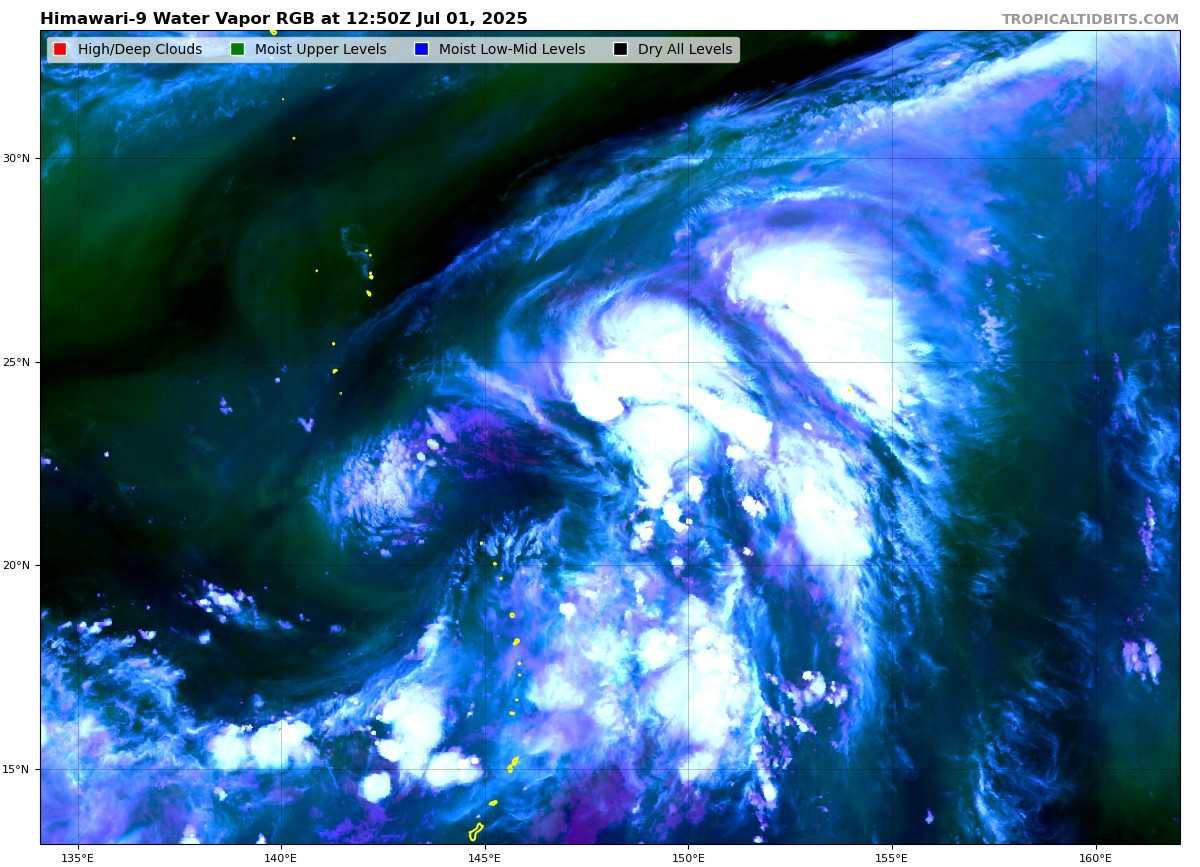Viewport: 1200px width, 867px height.
Task: Click the 15°N latitude axis label
Action: [16, 769]
